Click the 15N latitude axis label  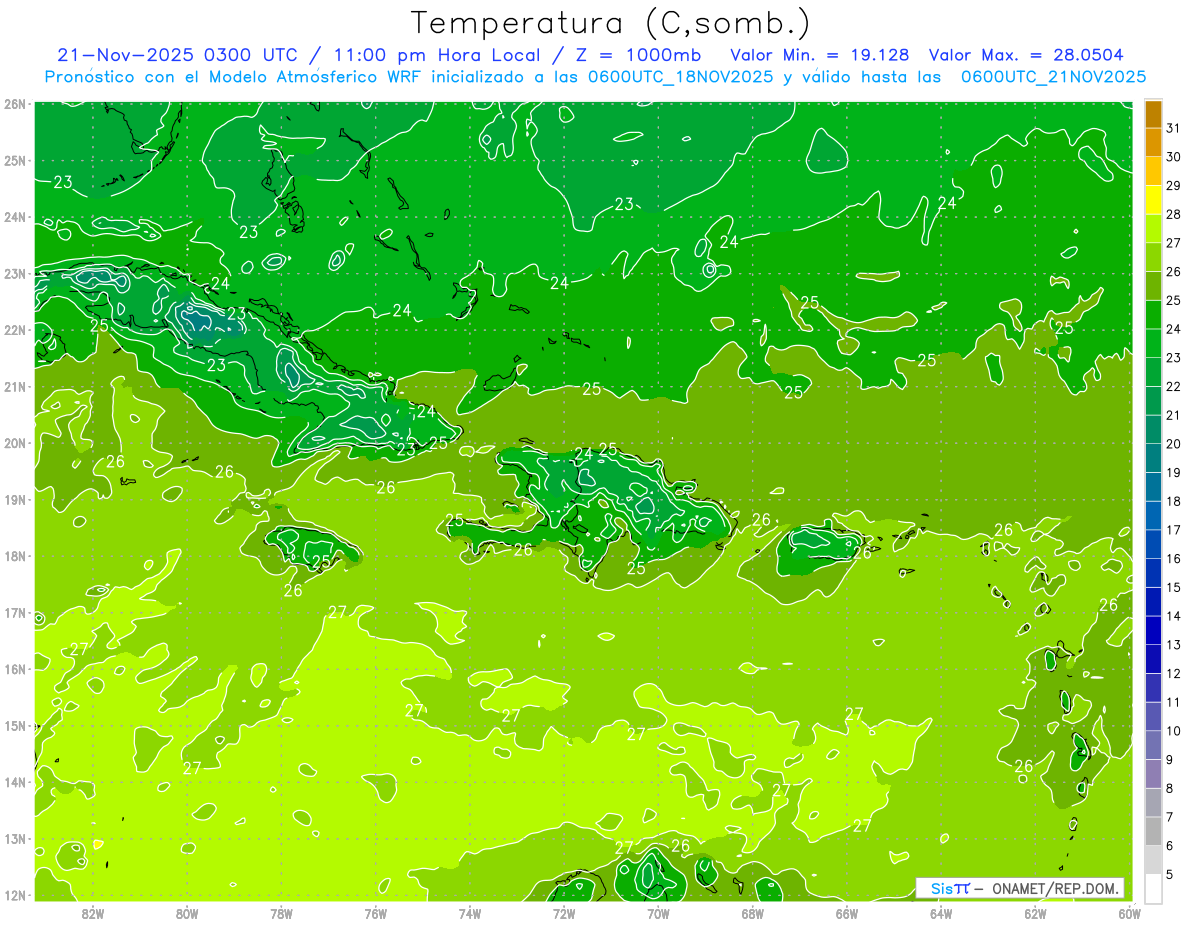coord(15,725)
